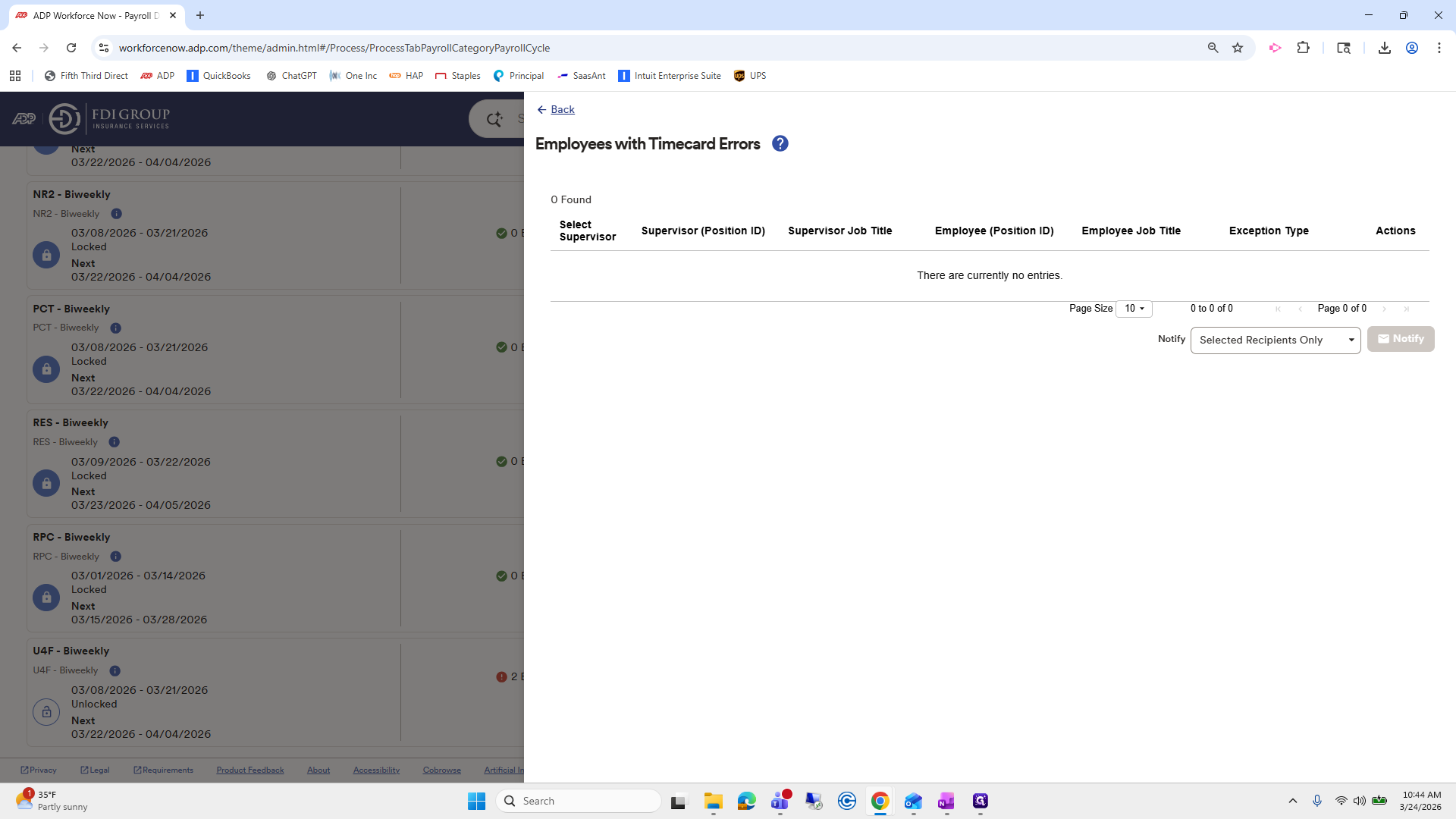Image resolution: width=1456 pixels, height=819 pixels.
Task: Show hidden system tray icons chevron
Action: tap(1293, 801)
